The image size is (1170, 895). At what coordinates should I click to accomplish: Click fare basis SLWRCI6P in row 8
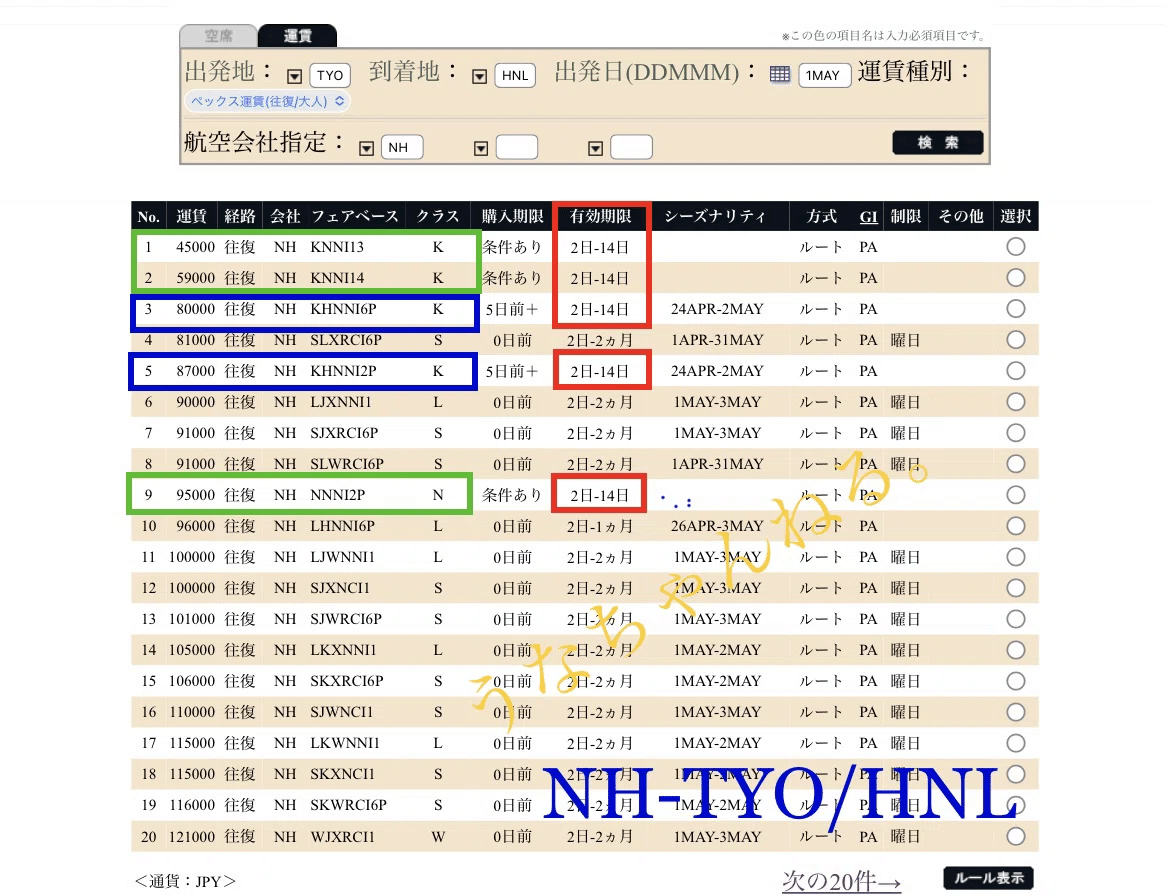tap(347, 464)
